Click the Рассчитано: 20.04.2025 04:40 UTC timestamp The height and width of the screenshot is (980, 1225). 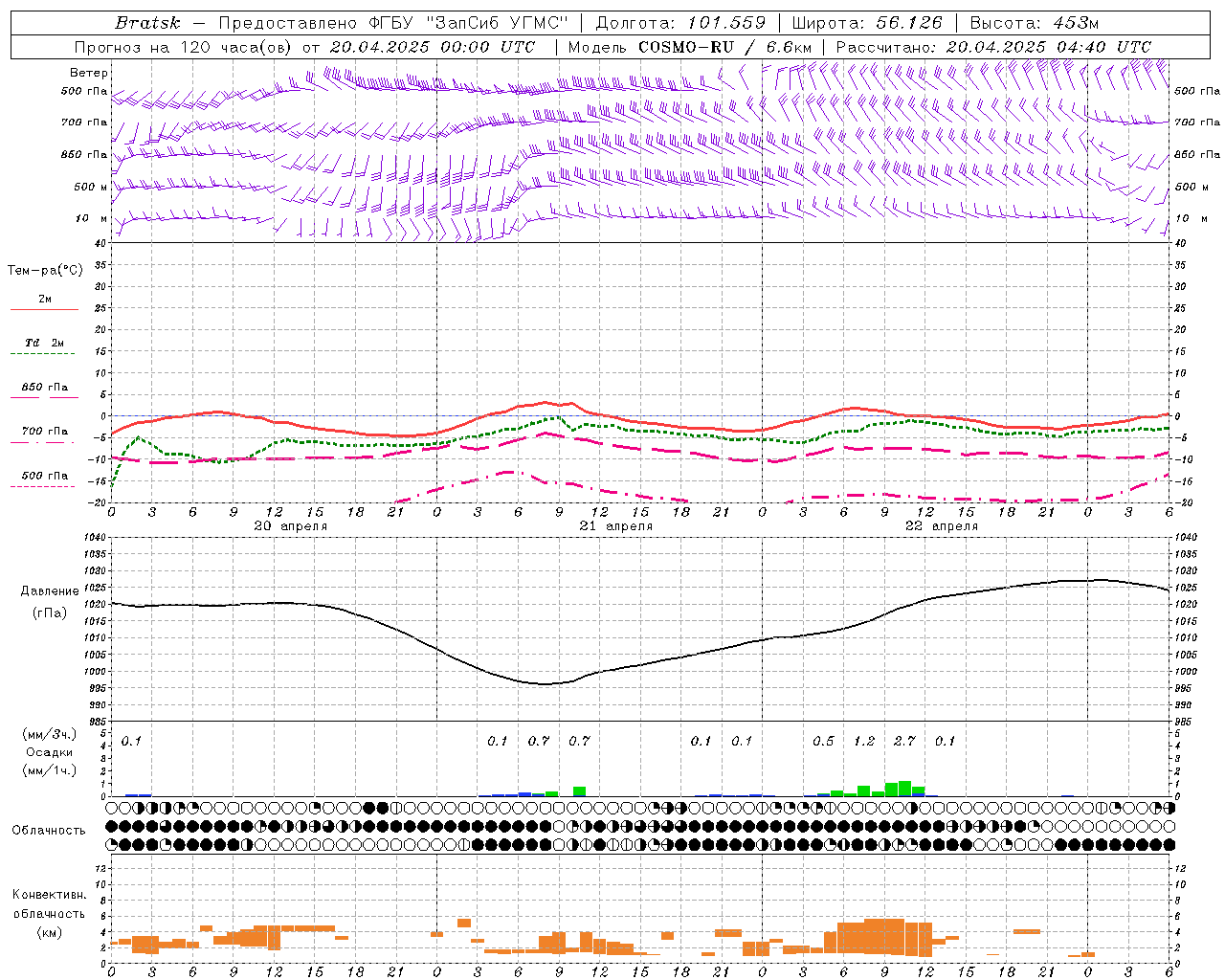click(993, 47)
